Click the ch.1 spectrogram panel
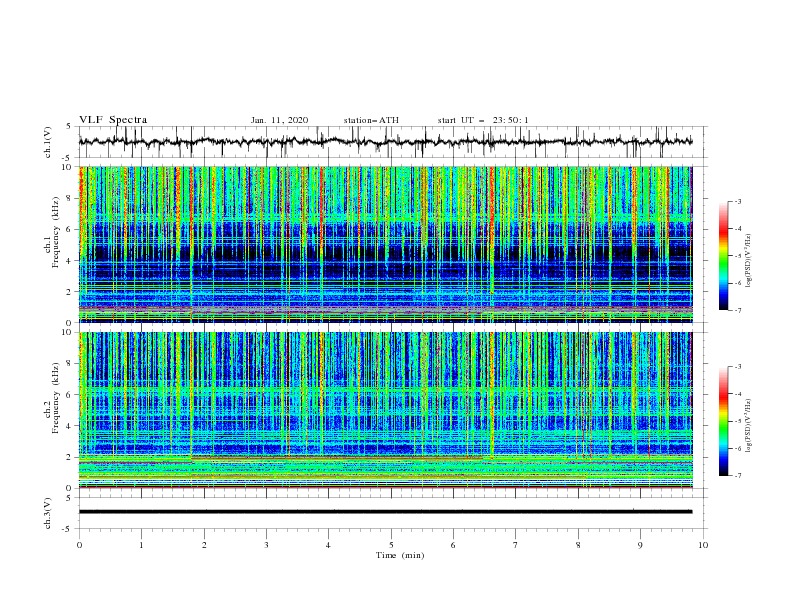This screenshot has height=612, width=792. (x=385, y=244)
